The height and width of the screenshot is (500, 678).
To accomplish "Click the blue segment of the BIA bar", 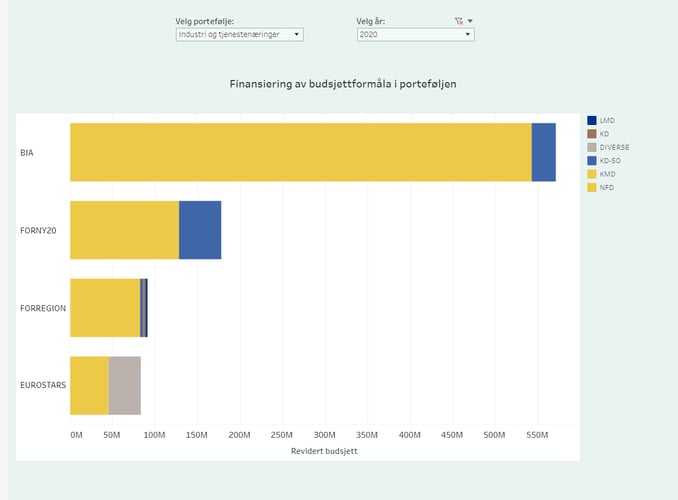I will point(543,152).
